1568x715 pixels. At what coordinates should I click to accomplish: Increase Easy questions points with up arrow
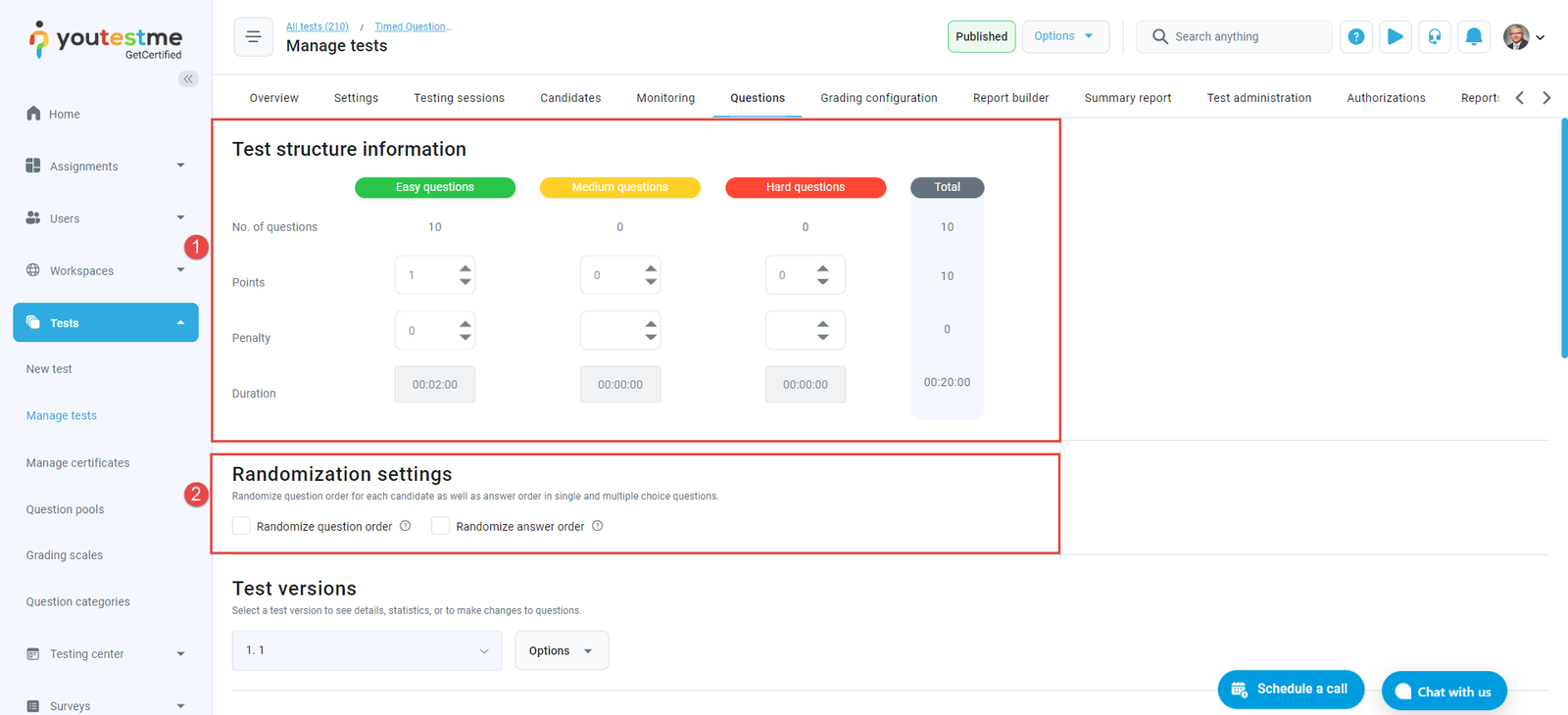coord(465,268)
